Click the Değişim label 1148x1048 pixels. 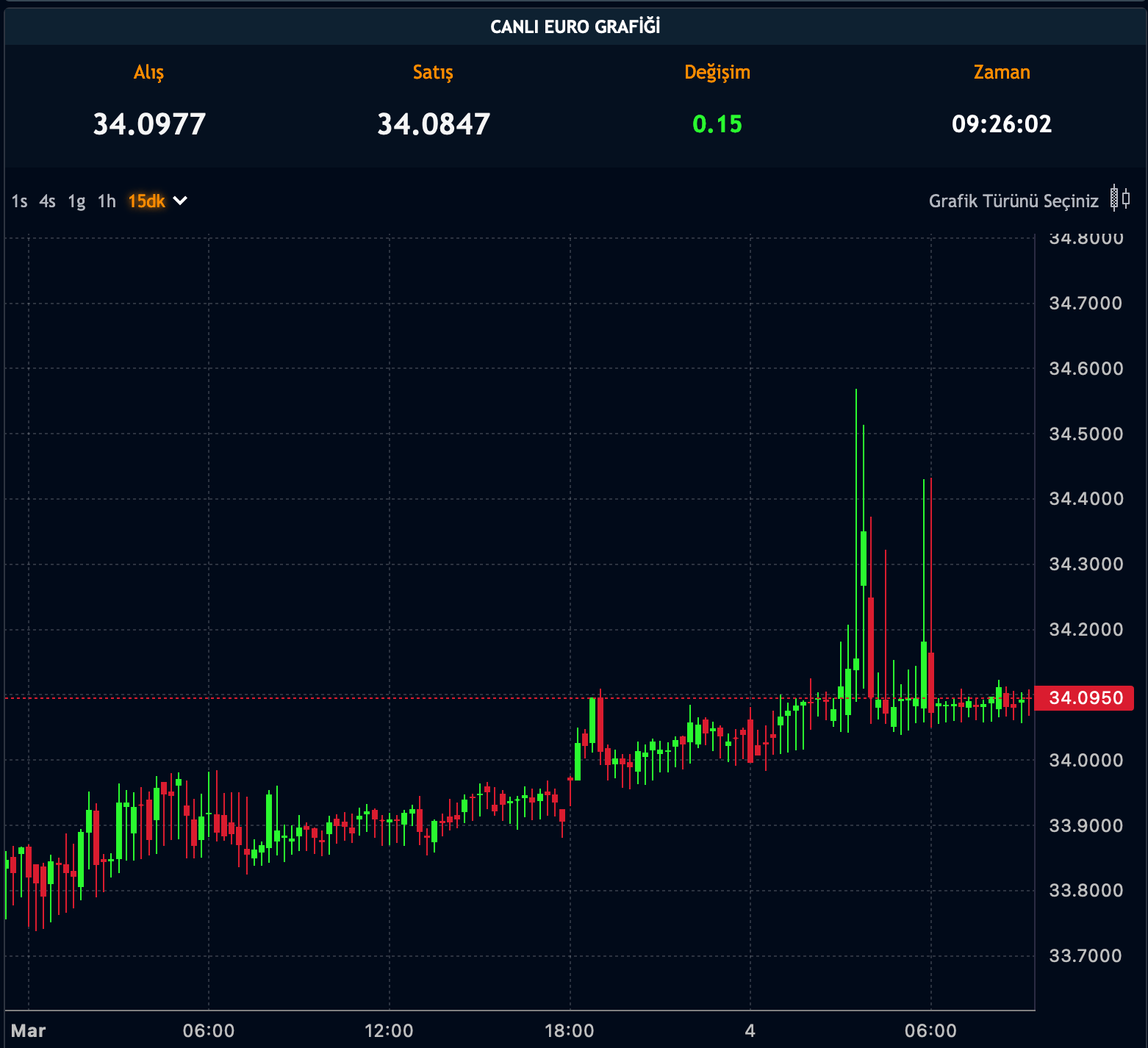tap(717, 72)
